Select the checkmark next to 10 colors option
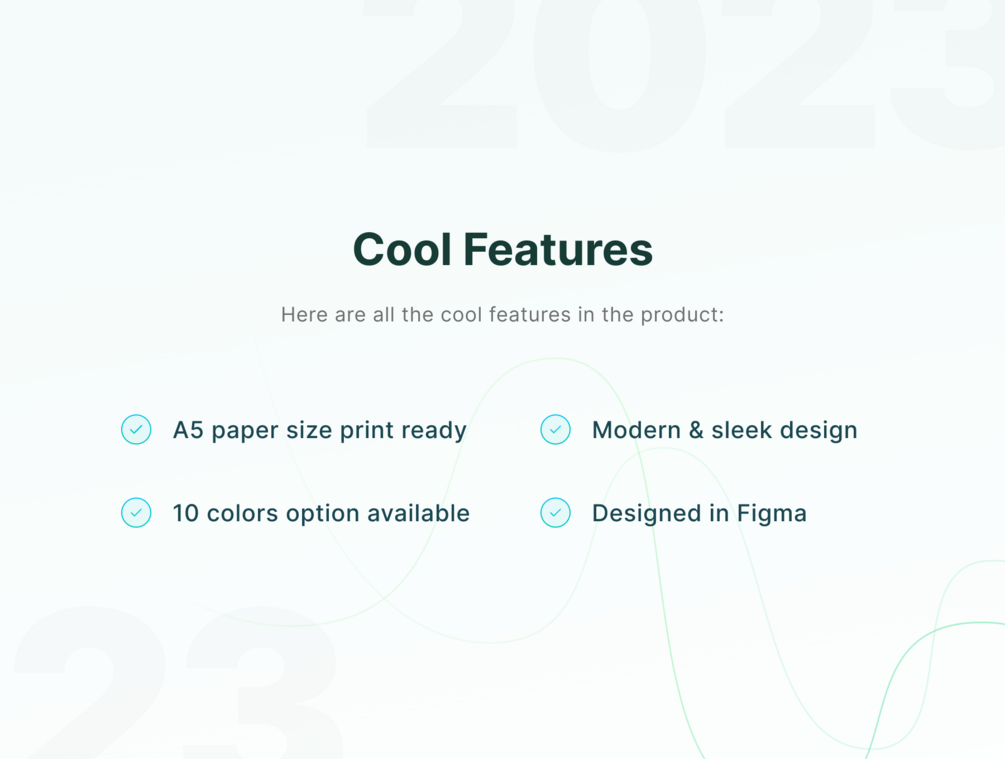The height and width of the screenshot is (759, 1005). pos(136,513)
